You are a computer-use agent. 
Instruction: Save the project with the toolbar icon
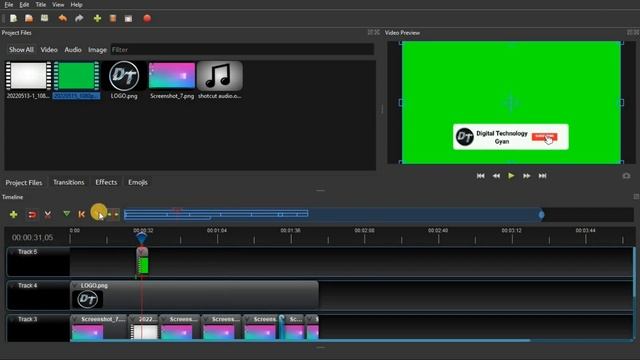click(x=44, y=18)
